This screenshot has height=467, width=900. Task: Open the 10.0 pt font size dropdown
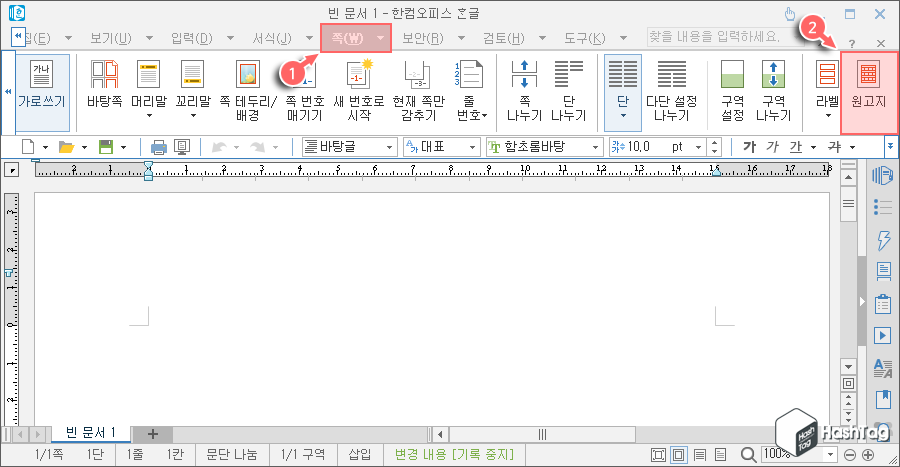click(699, 147)
